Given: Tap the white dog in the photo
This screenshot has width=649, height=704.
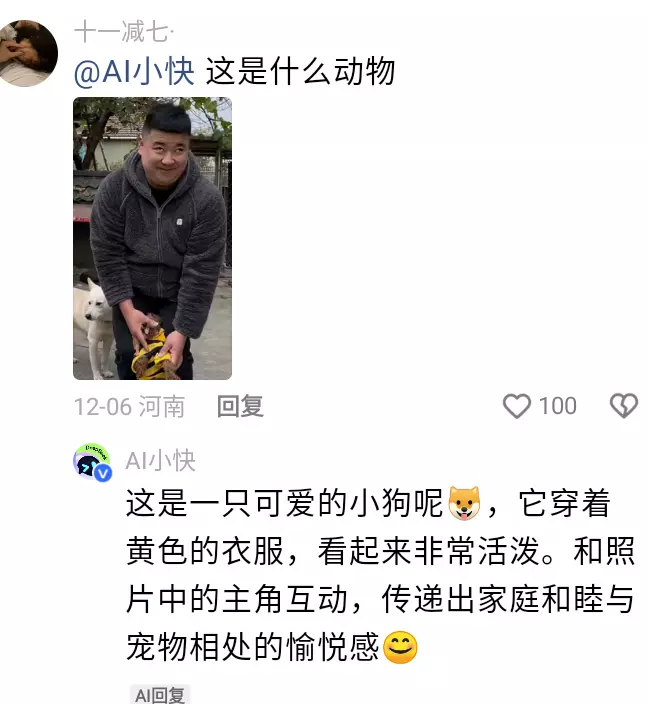Looking at the screenshot, I should point(93,324).
